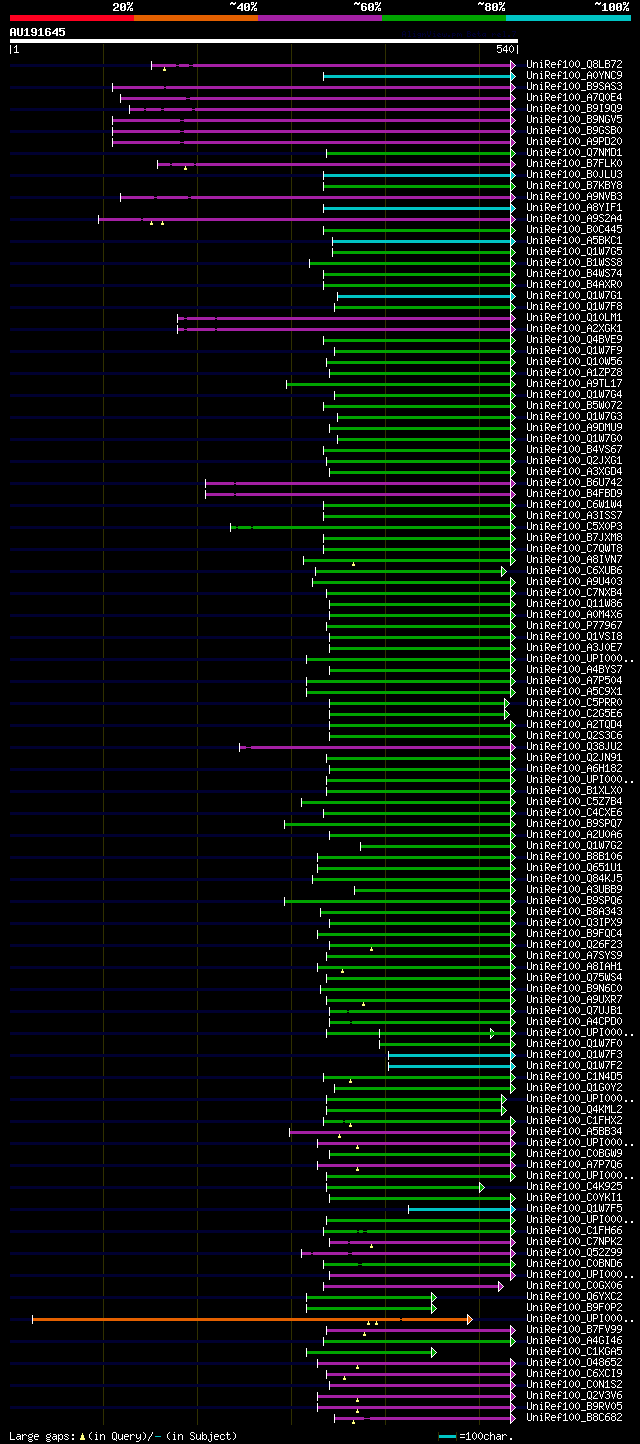Click the white query sequence ruler bar
This screenshot has width=640, height=1444.
(264, 41)
